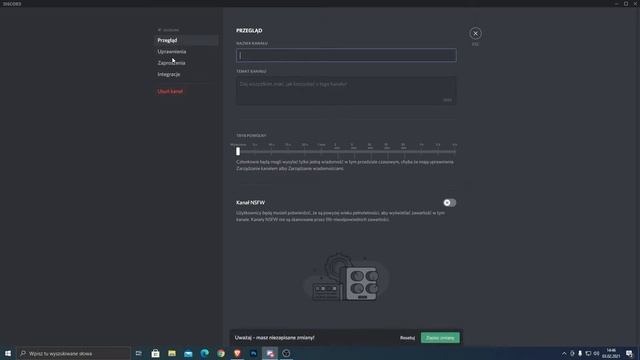The image size is (640, 360).
Task: Save changes with green Zapisz zmiany button
Action: (440, 338)
